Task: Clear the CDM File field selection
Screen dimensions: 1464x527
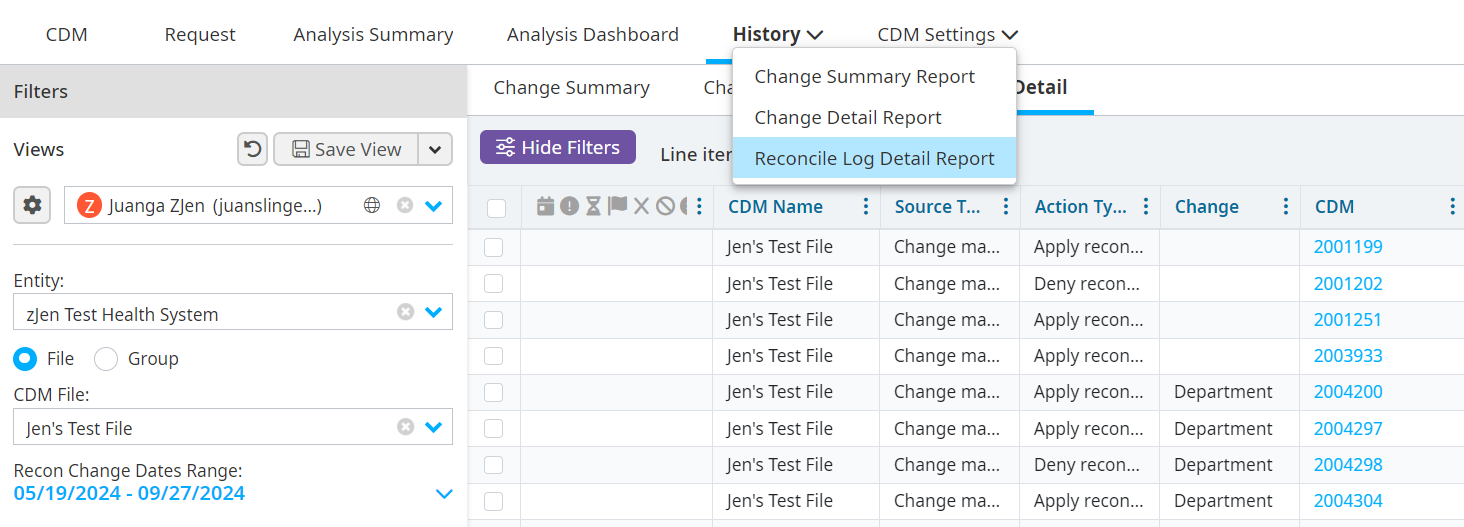Action: click(x=405, y=427)
